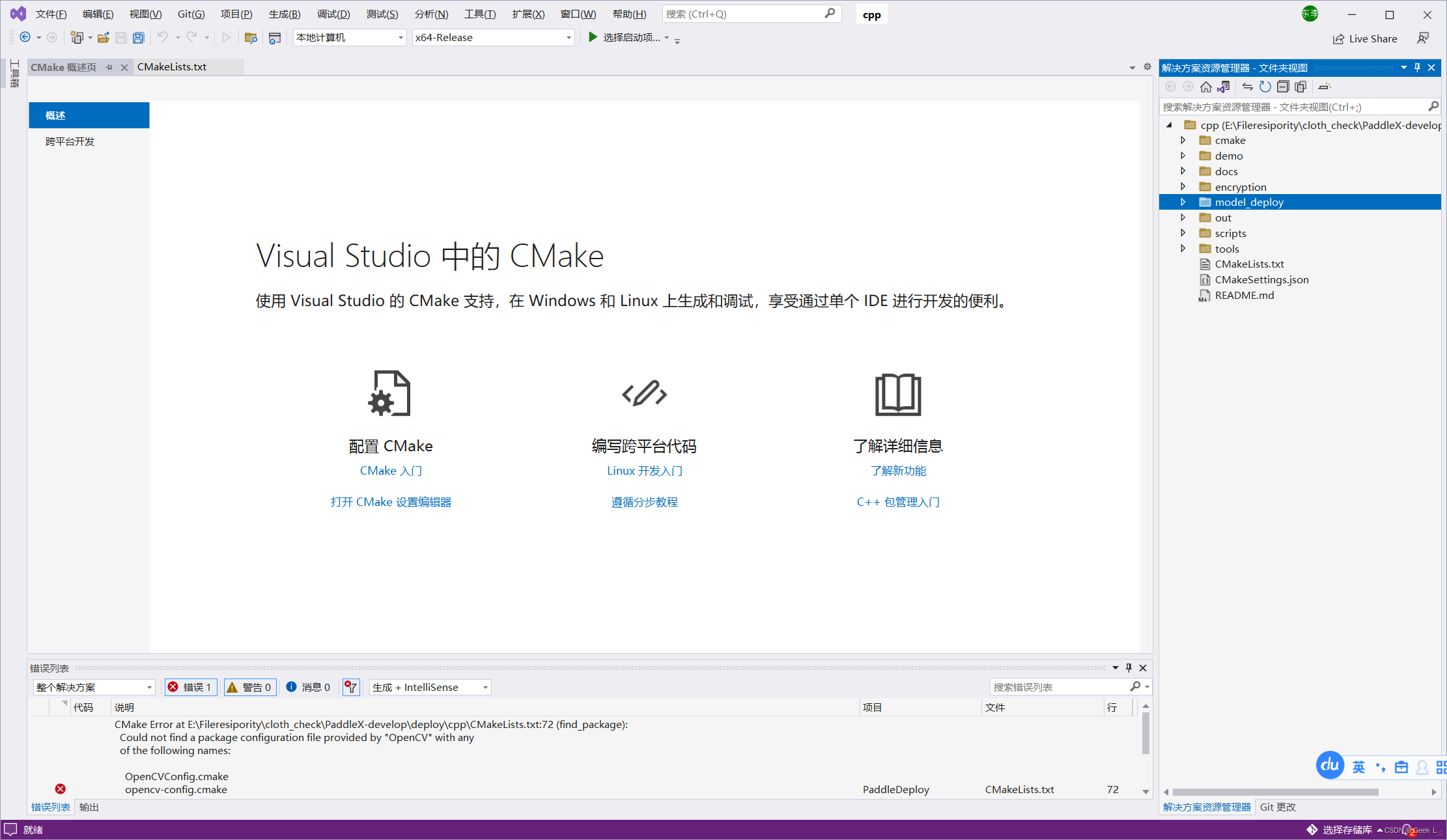Expand the encryption folder

click(1185, 186)
